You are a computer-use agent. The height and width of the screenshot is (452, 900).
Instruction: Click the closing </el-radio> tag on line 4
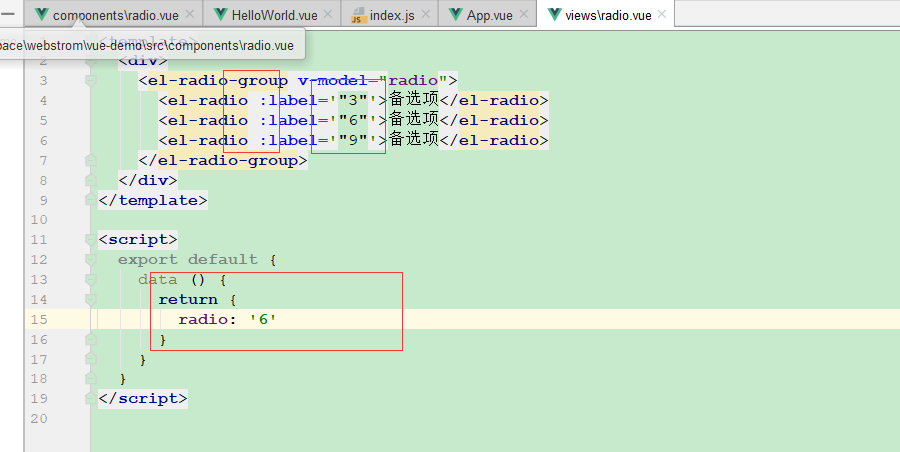[494, 101]
